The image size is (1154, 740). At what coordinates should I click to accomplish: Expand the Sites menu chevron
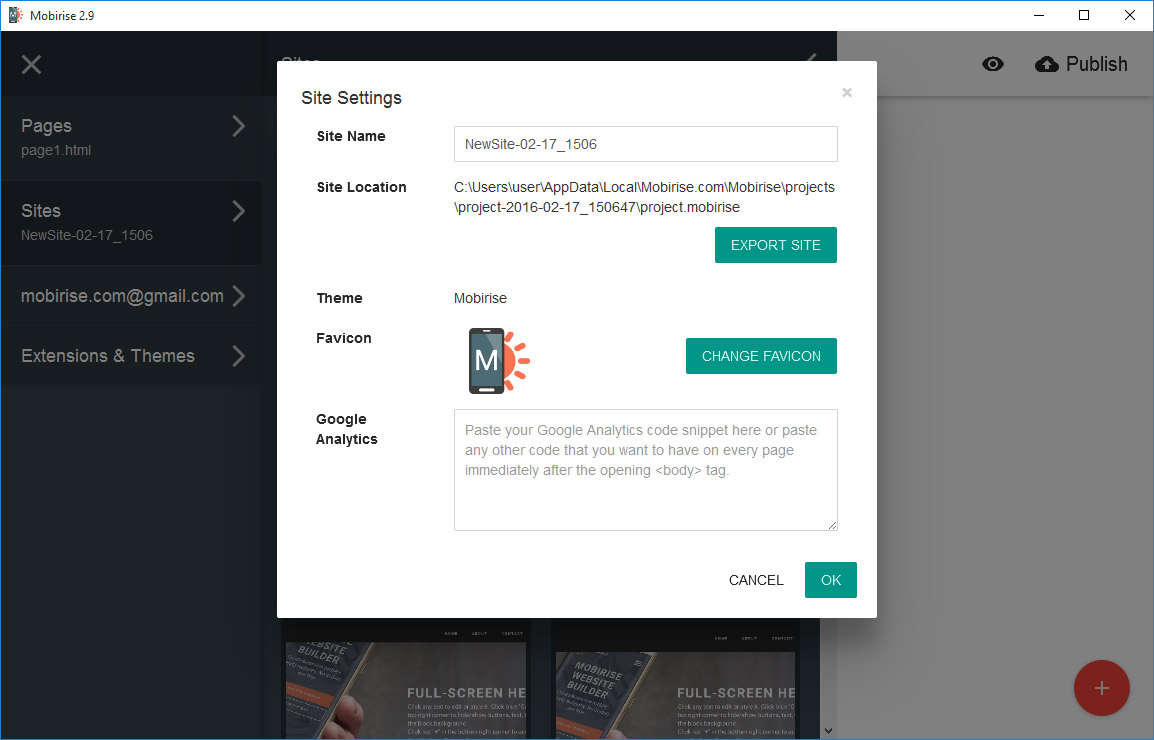tap(238, 211)
